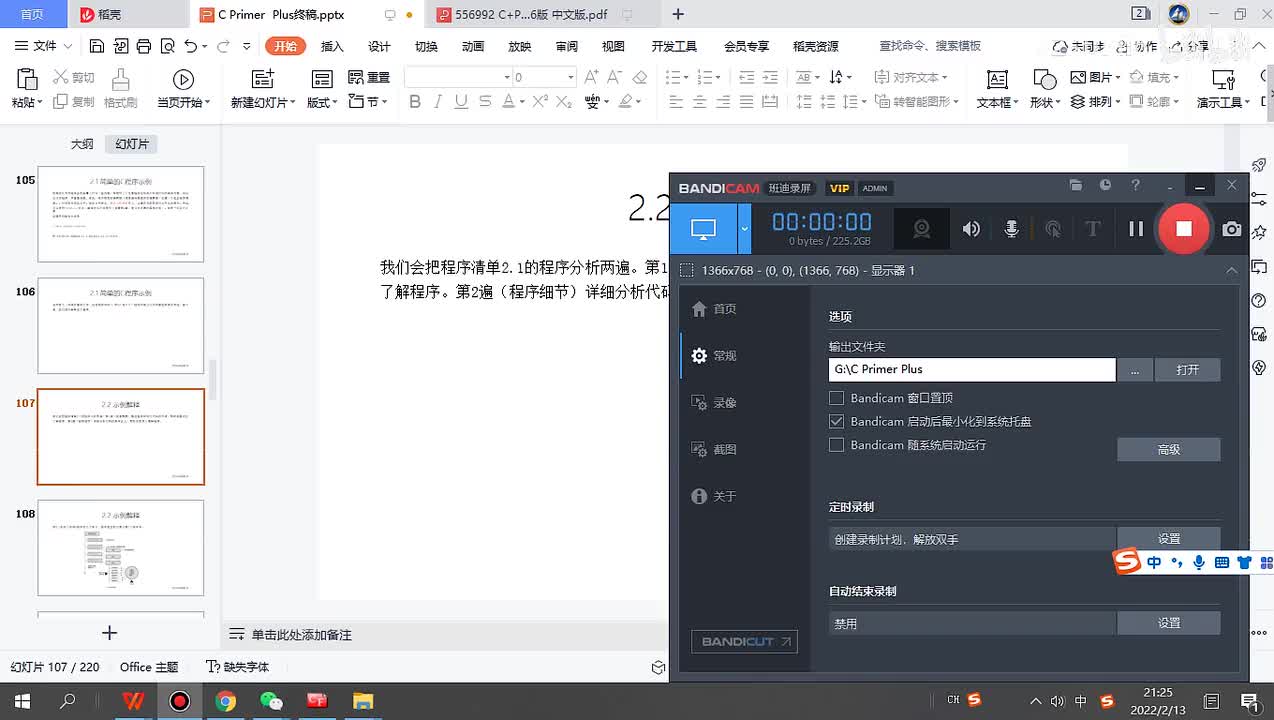Enable Bandicam 随系统启动运行 checkbox
This screenshot has width=1274, height=720.
tap(837, 445)
